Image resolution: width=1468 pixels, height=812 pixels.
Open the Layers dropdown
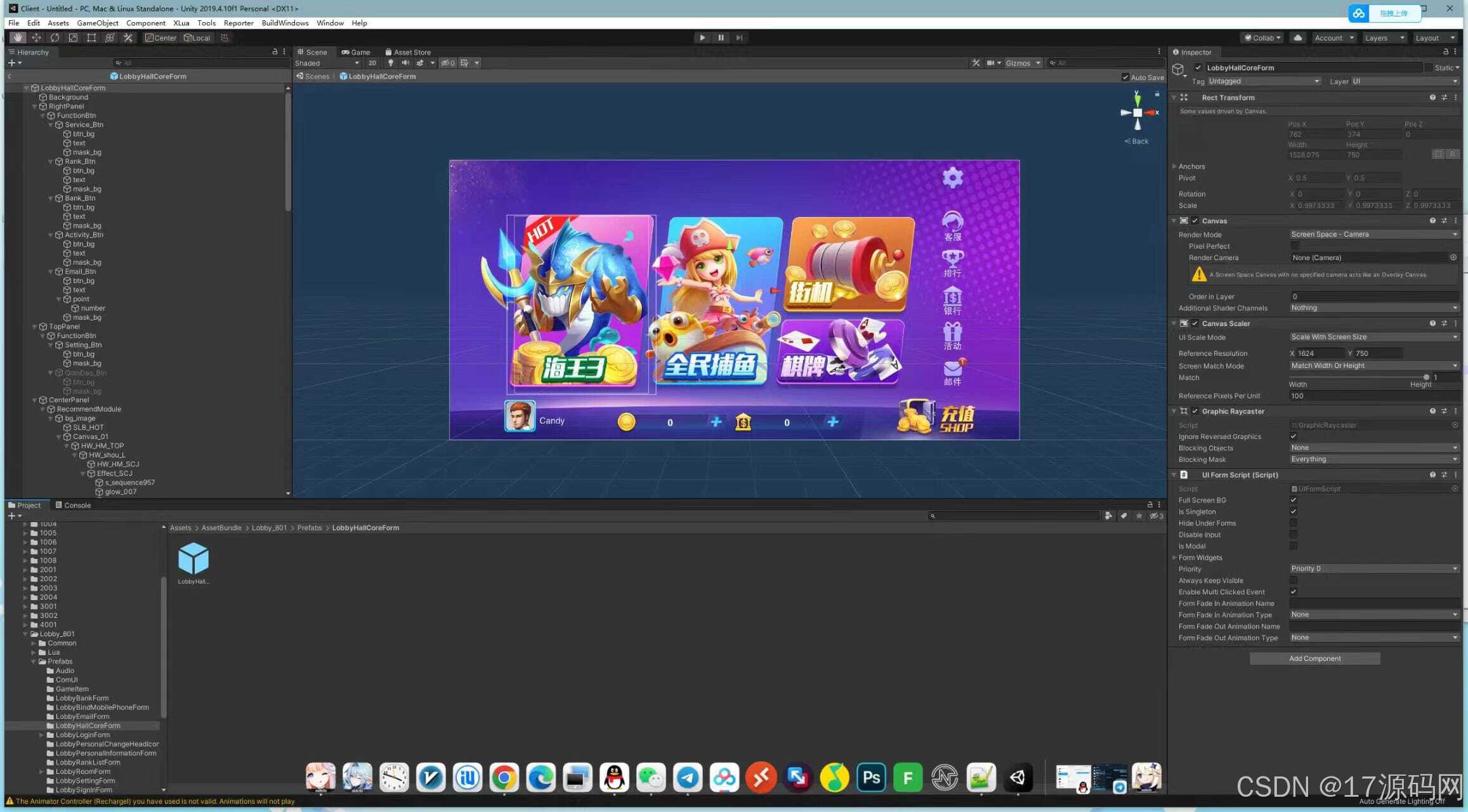click(x=1385, y=38)
